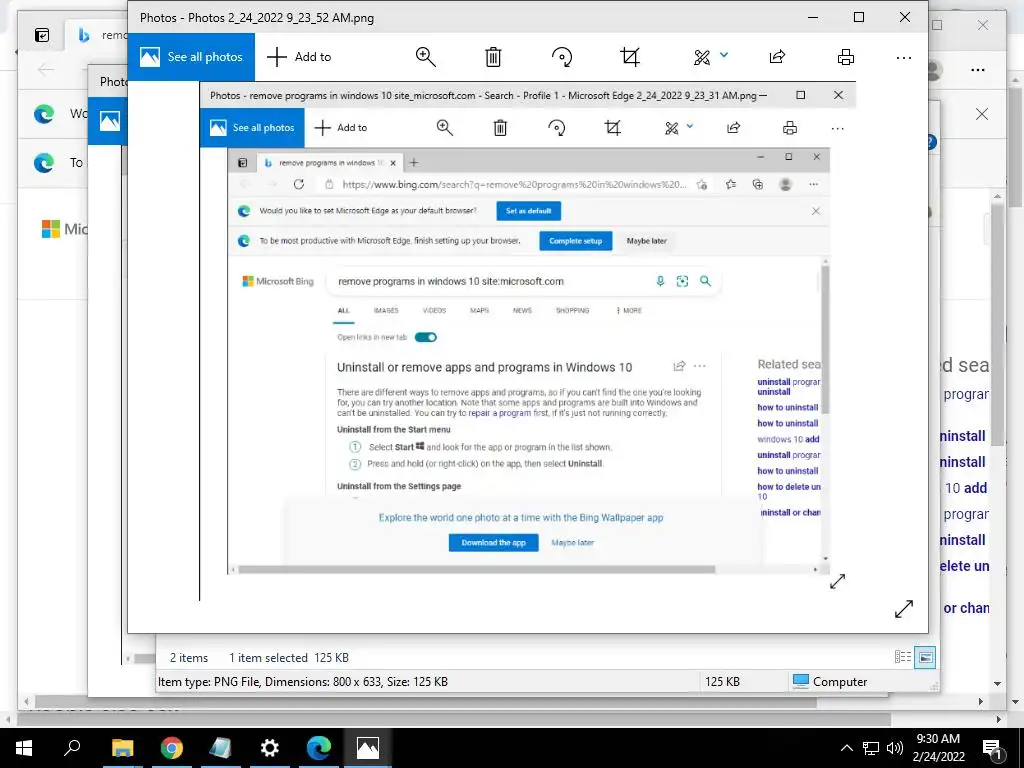Select IMAGES tab in nested Bing screenshot
Viewport: 1024px width, 768px height.
click(386, 311)
